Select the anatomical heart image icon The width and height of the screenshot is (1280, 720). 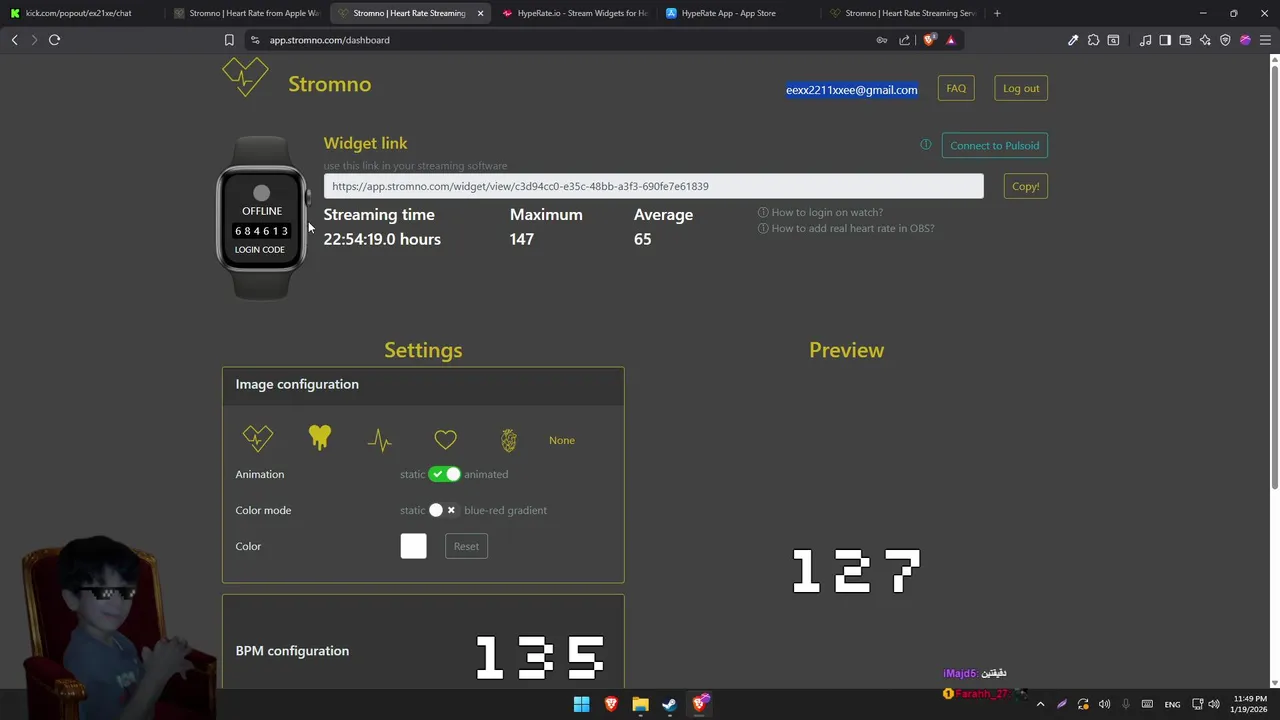click(509, 440)
